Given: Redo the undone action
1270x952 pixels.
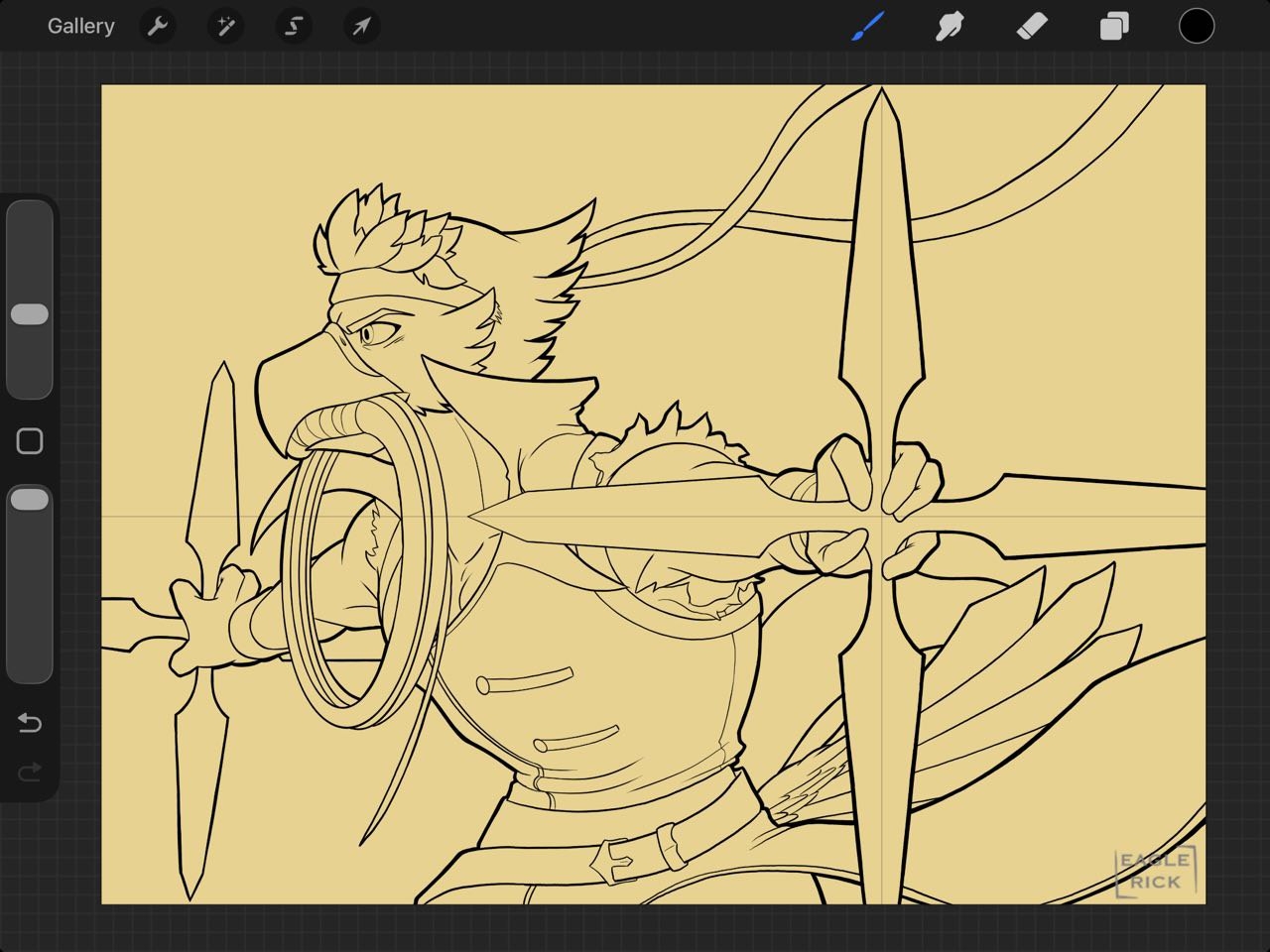Looking at the screenshot, I should (30, 771).
